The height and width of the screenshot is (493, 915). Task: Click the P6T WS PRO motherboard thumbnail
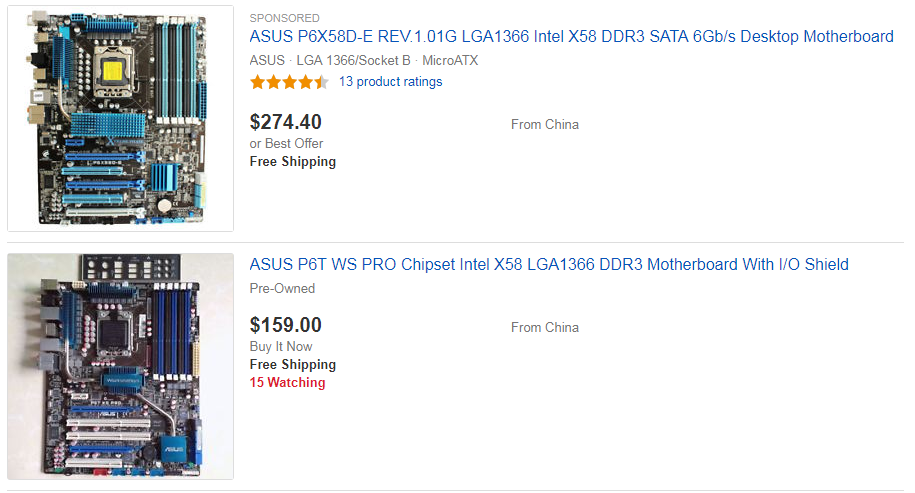pos(121,366)
